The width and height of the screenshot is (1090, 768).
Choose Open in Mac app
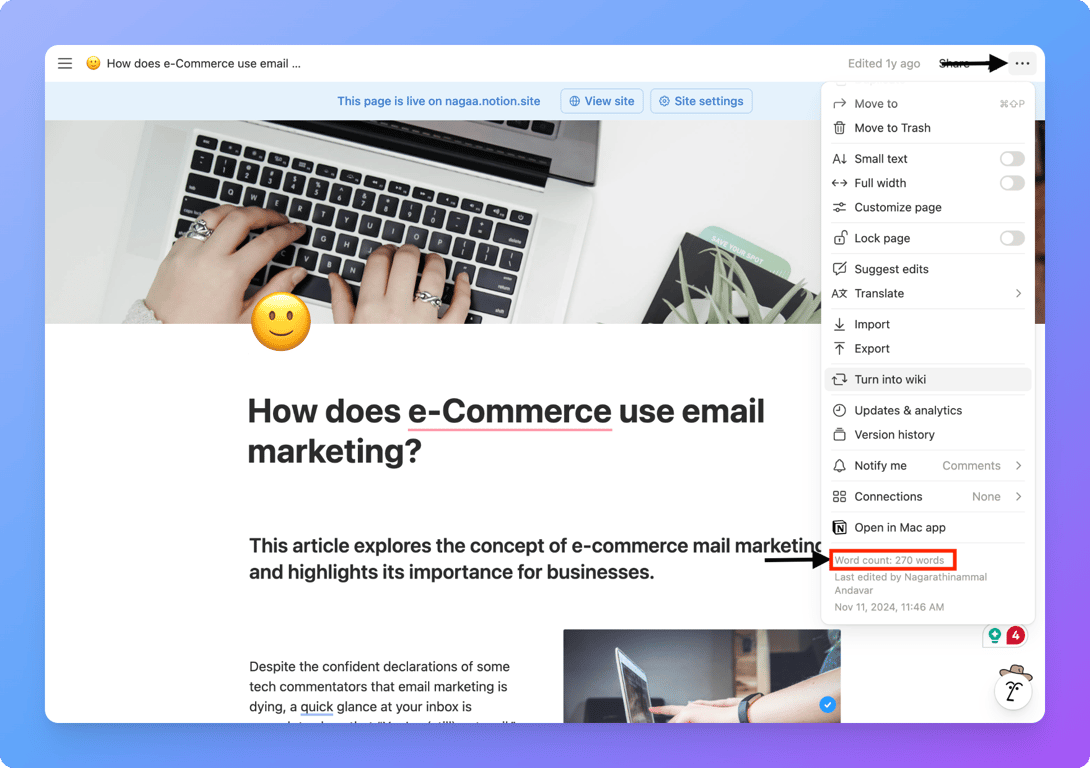coord(928,528)
